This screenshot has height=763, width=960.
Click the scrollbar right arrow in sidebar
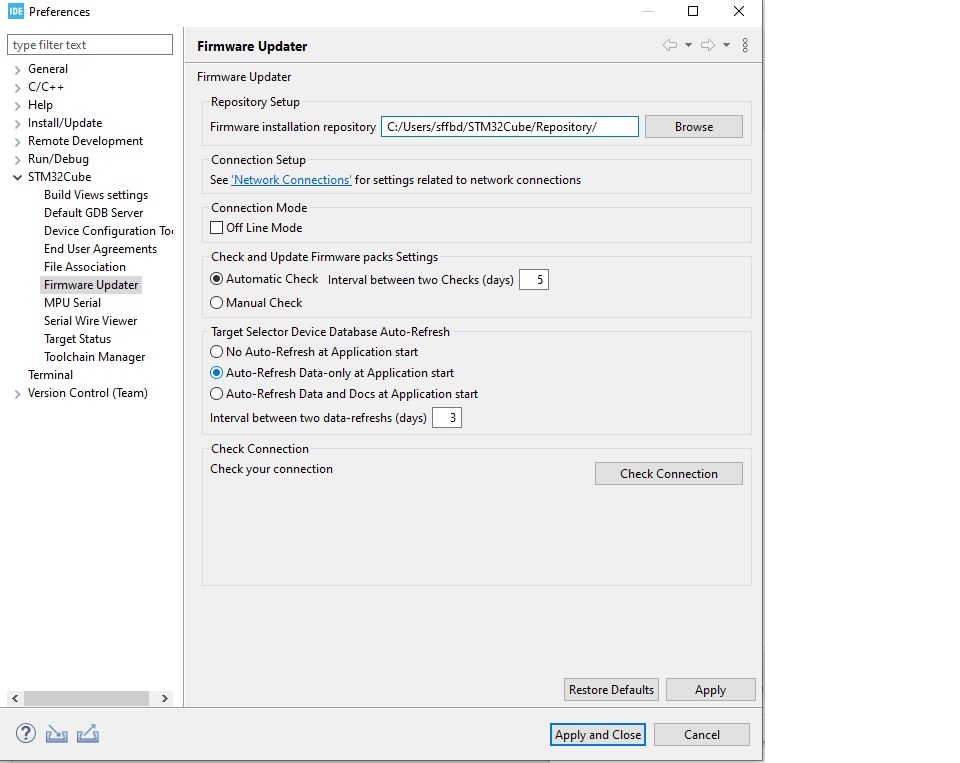coord(165,699)
